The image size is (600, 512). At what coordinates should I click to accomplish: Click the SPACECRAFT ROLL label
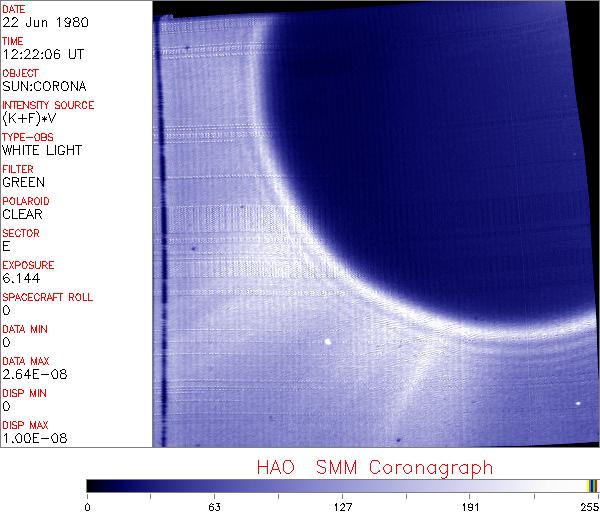tap(48, 297)
